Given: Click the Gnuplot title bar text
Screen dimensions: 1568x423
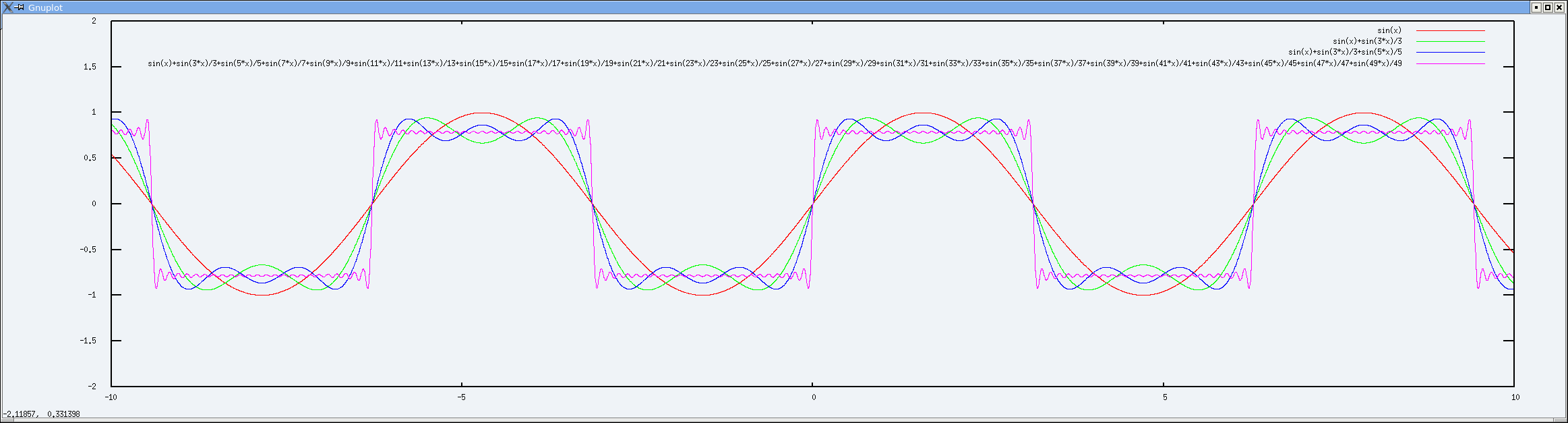Looking at the screenshot, I should coord(45,7).
